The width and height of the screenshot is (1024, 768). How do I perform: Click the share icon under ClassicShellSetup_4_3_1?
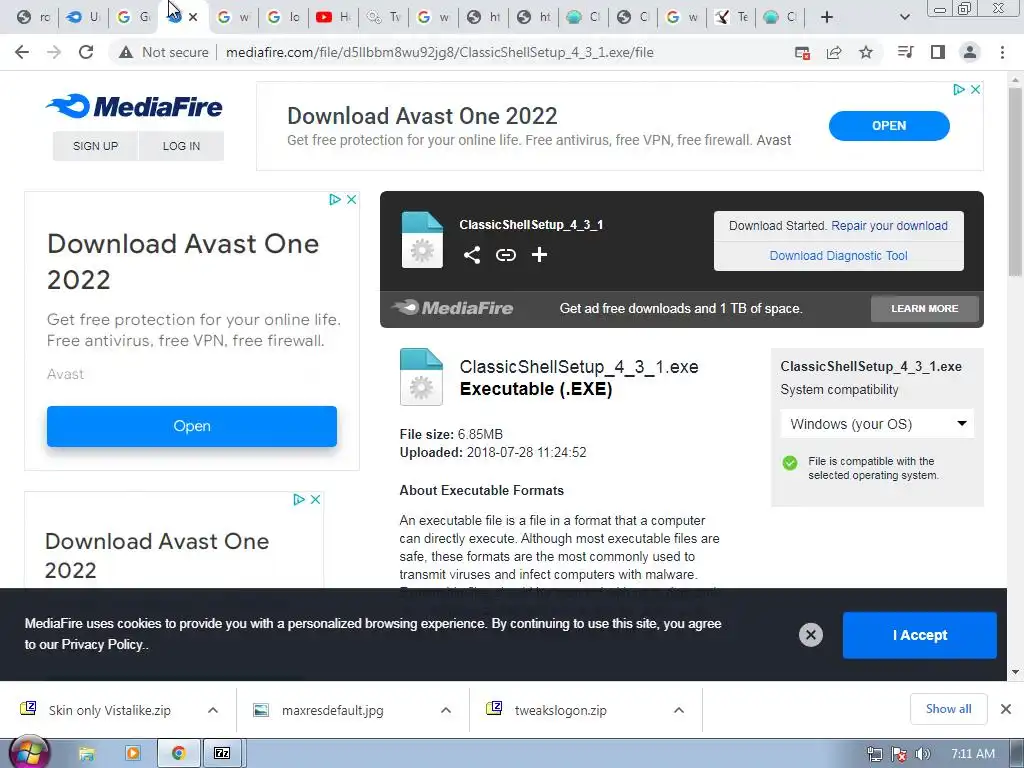click(472, 255)
